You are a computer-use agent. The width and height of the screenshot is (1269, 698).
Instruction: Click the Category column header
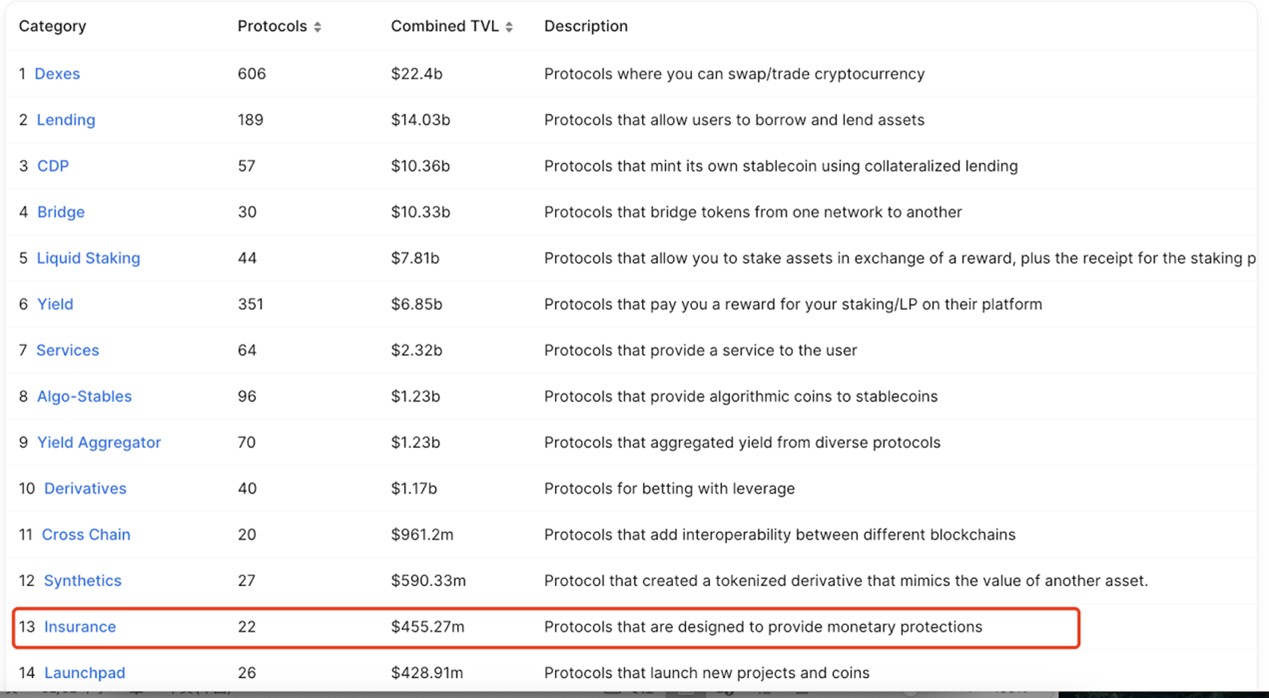coord(52,26)
